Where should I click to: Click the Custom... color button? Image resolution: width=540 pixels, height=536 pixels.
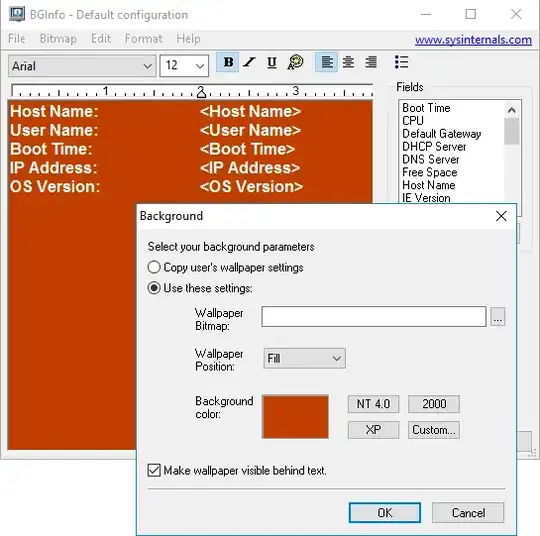434,430
